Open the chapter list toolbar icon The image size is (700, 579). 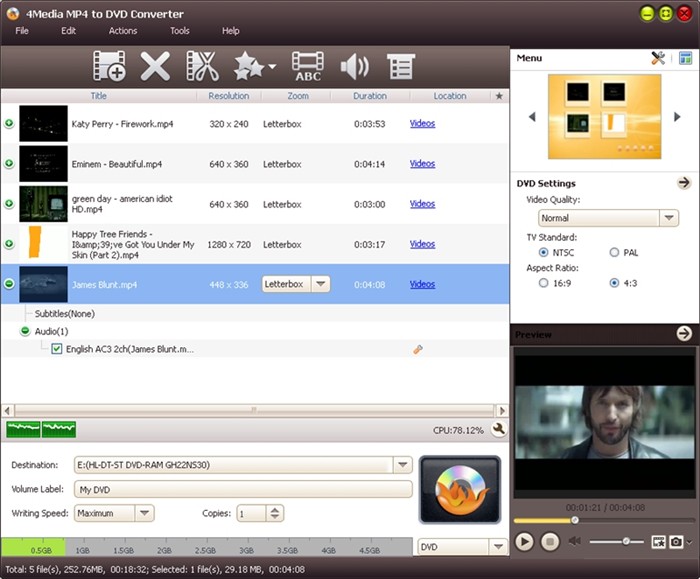click(x=400, y=67)
